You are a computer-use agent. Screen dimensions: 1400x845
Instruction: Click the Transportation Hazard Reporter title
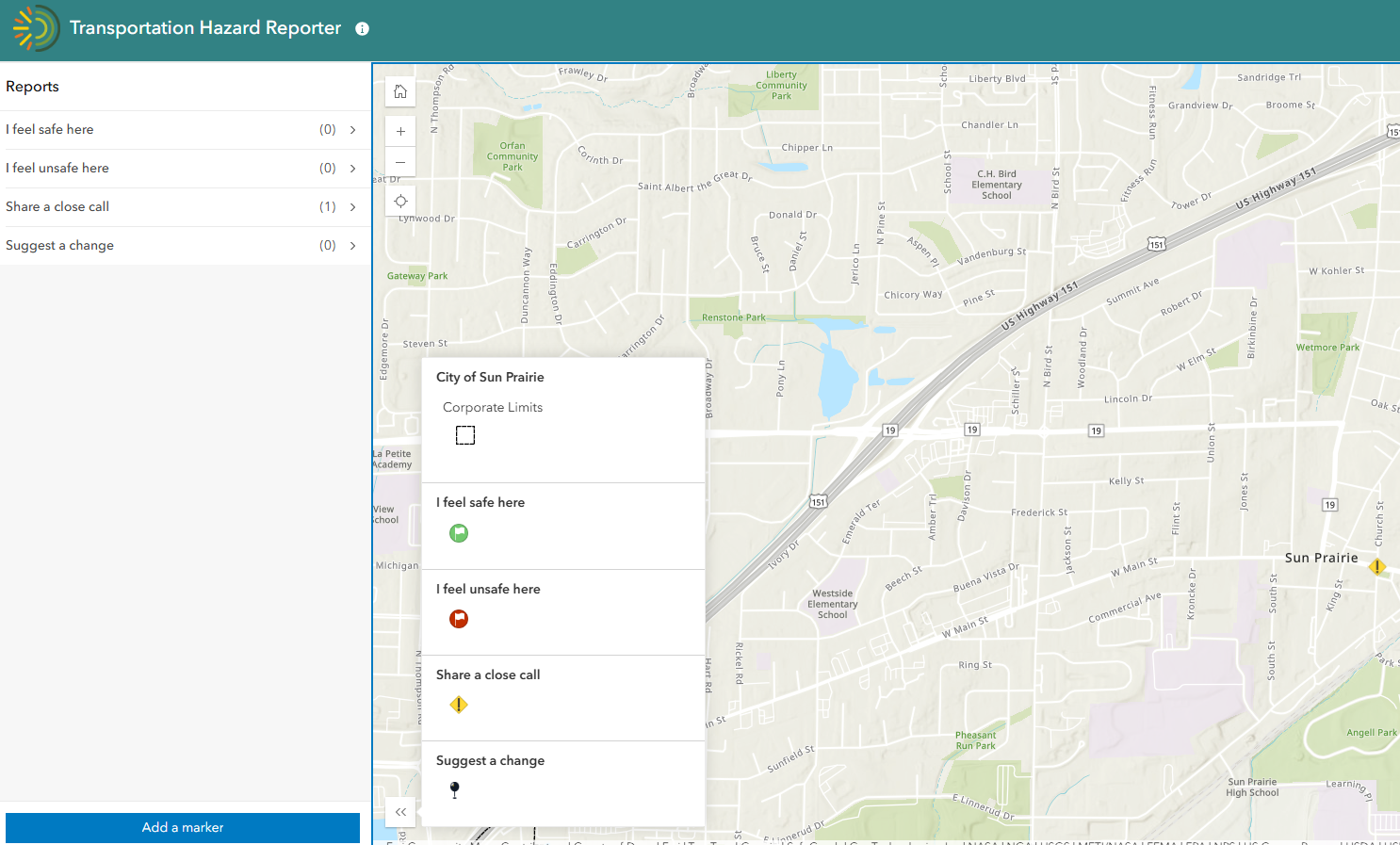(205, 28)
